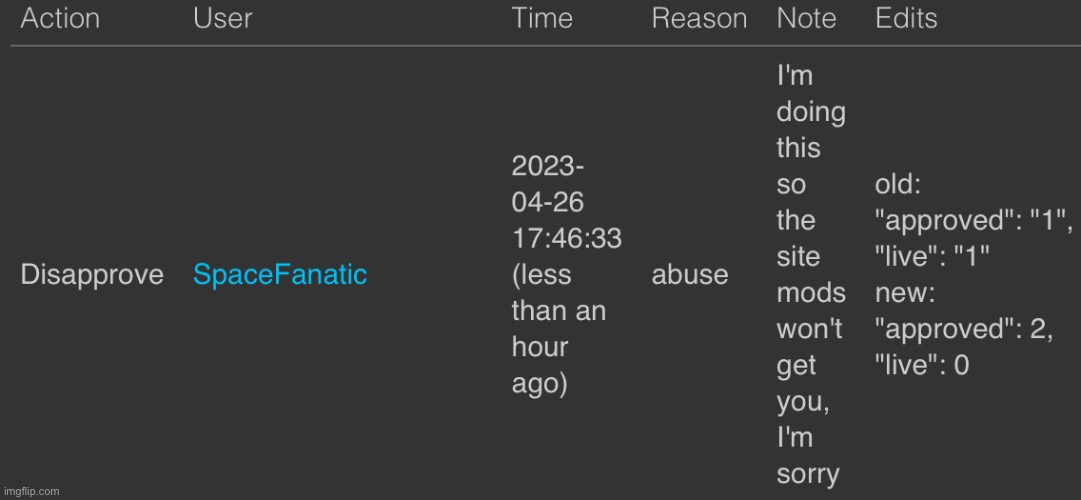Viewport: 1081px width, 500px height.
Task: Click the 'less than an hour ago' text
Action: point(558,330)
